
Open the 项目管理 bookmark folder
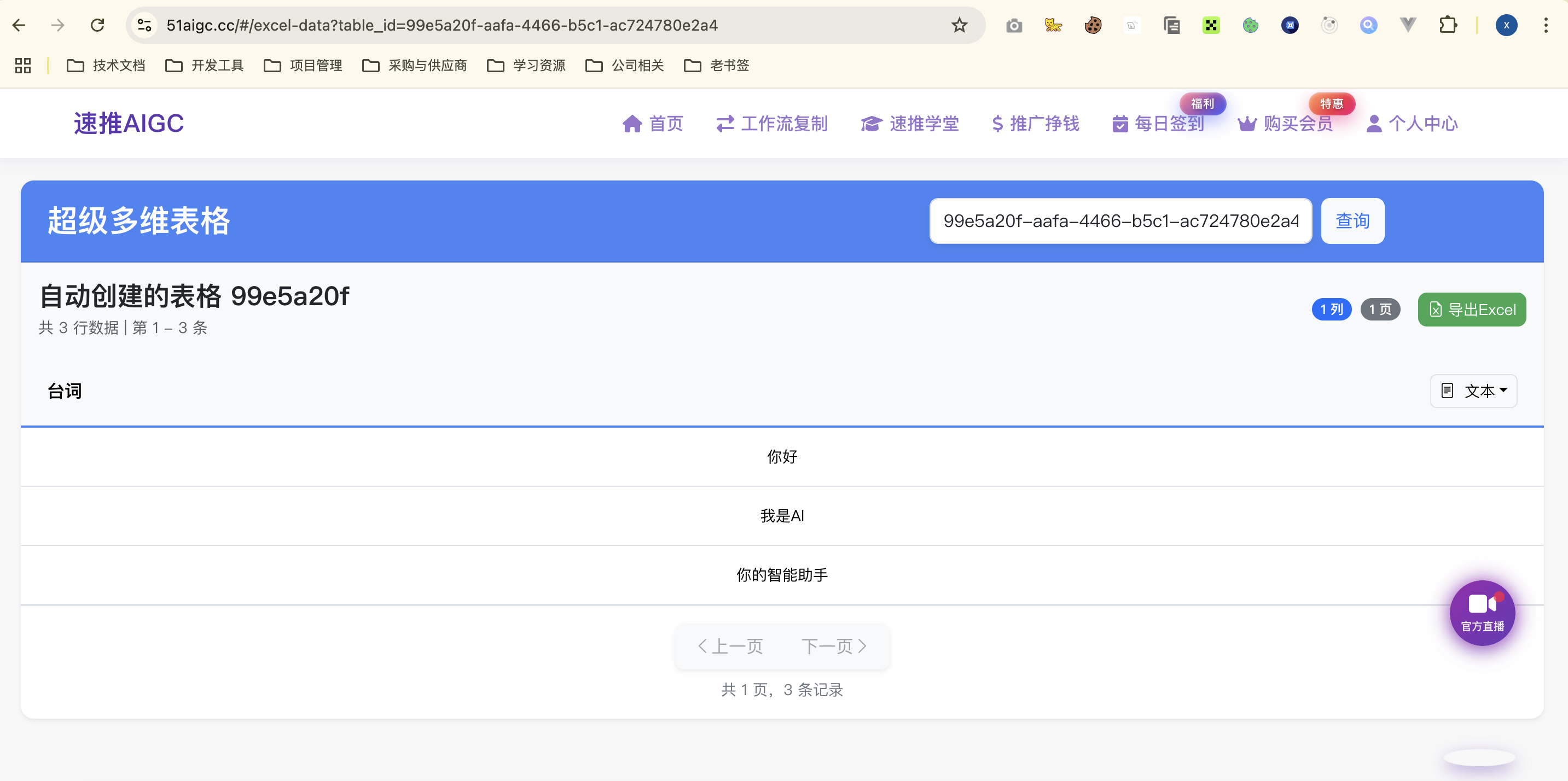(303, 65)
